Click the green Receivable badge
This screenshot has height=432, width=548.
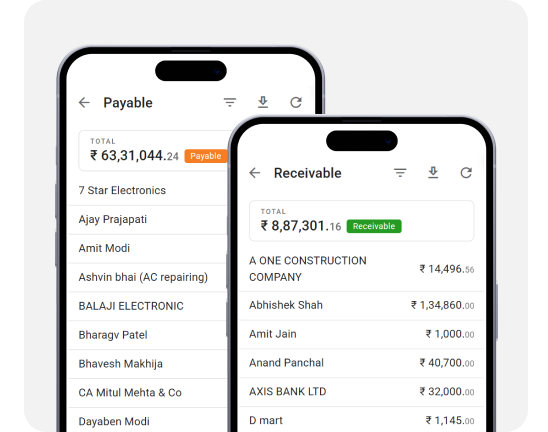374,226
